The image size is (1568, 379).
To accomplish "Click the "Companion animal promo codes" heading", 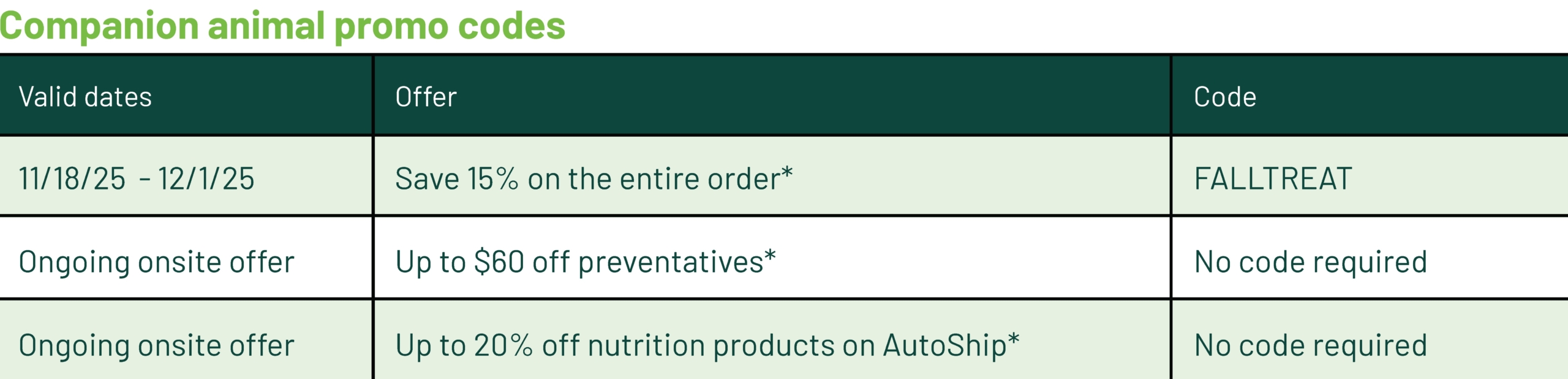I will click(282, 26).
